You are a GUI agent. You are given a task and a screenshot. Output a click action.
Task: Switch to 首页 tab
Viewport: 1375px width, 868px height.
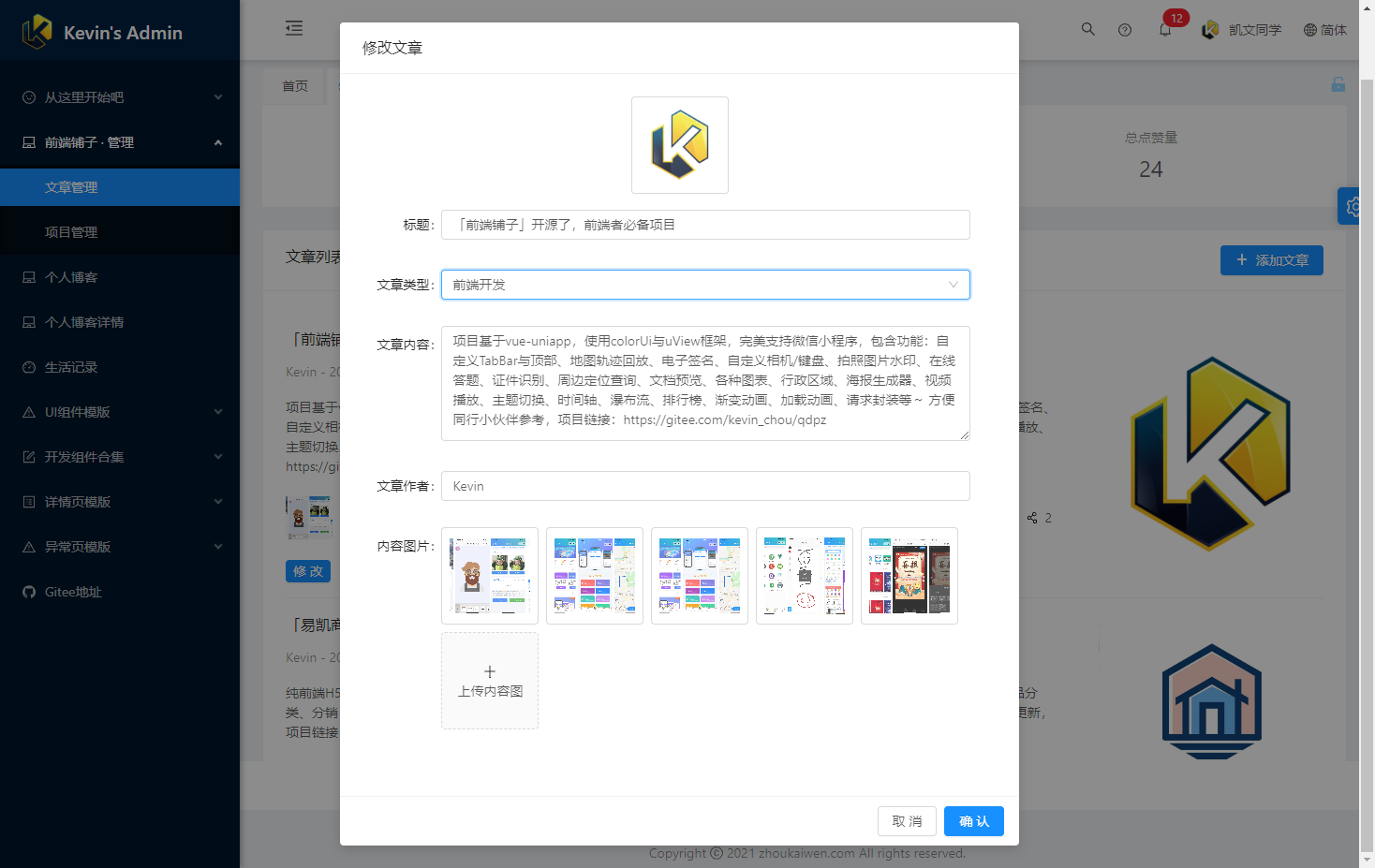[x=295, y=86]
